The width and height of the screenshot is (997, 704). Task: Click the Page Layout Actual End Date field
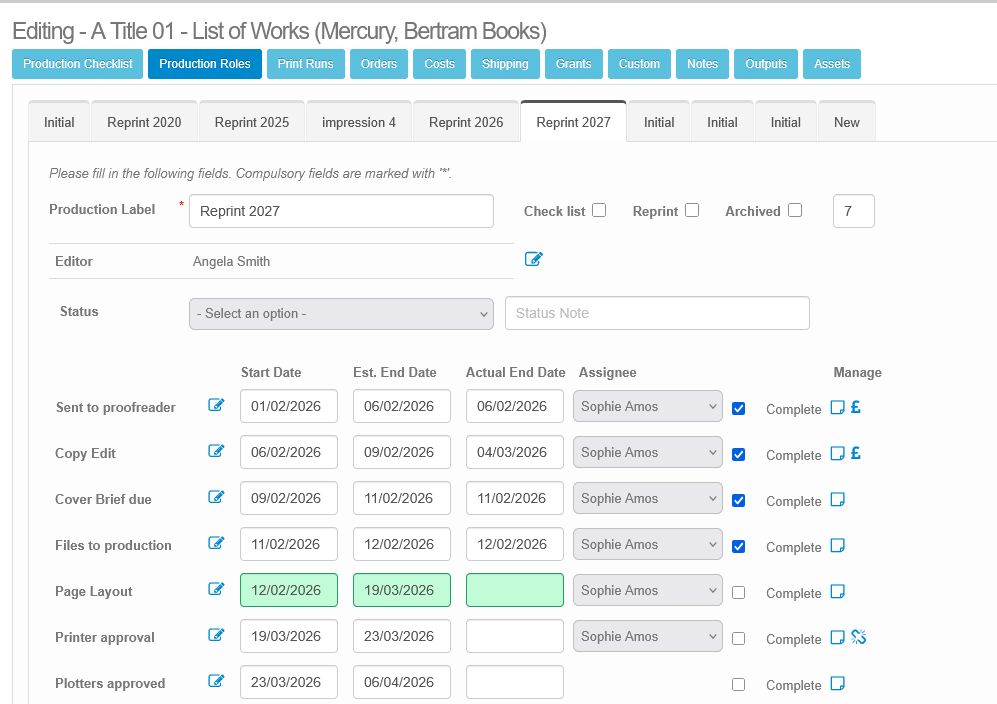(x=514, y=590)
